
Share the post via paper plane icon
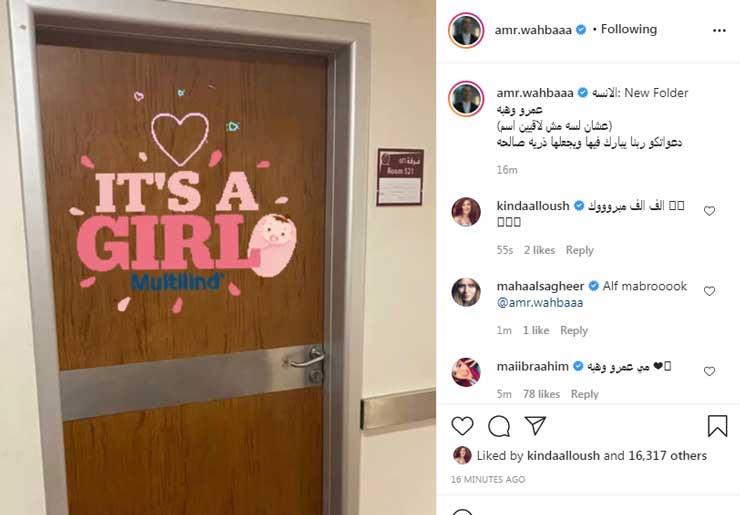(x=536, y=426)
